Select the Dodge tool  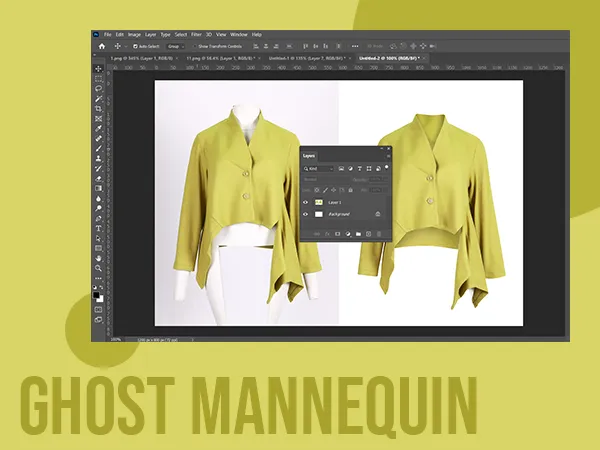coord(98,209)
